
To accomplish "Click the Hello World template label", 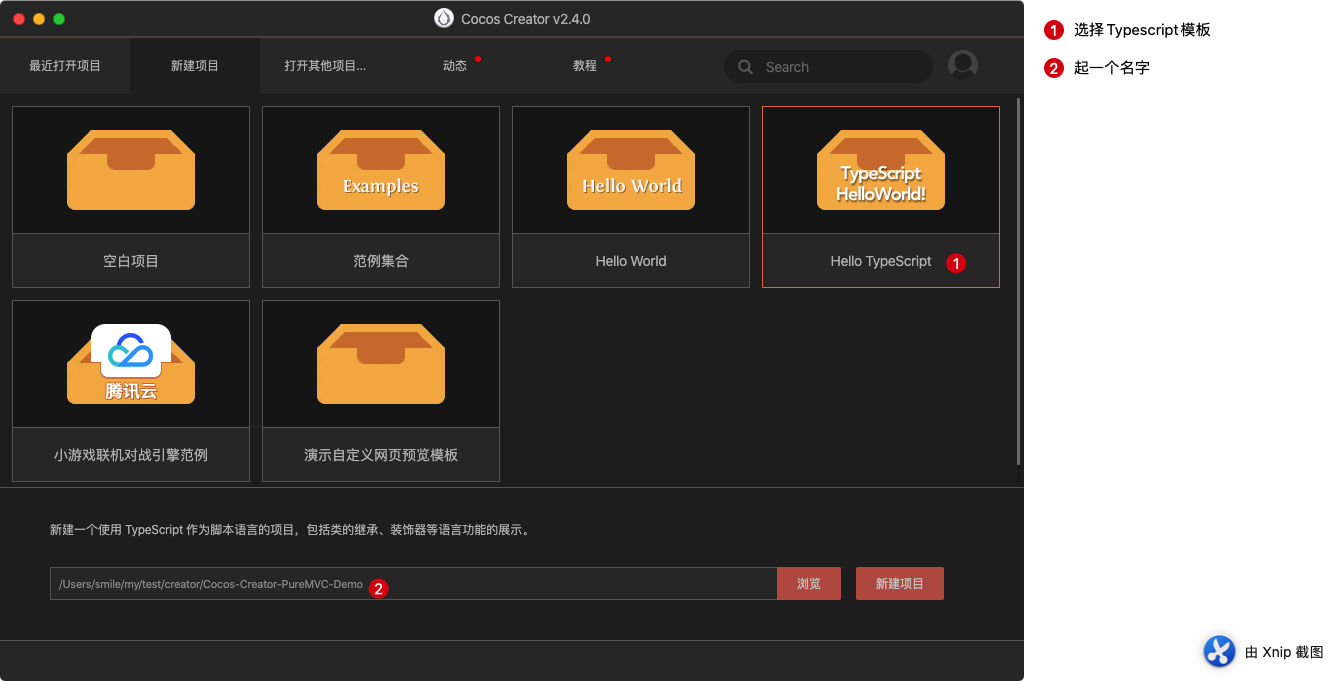I will click(x=631, y=261).
